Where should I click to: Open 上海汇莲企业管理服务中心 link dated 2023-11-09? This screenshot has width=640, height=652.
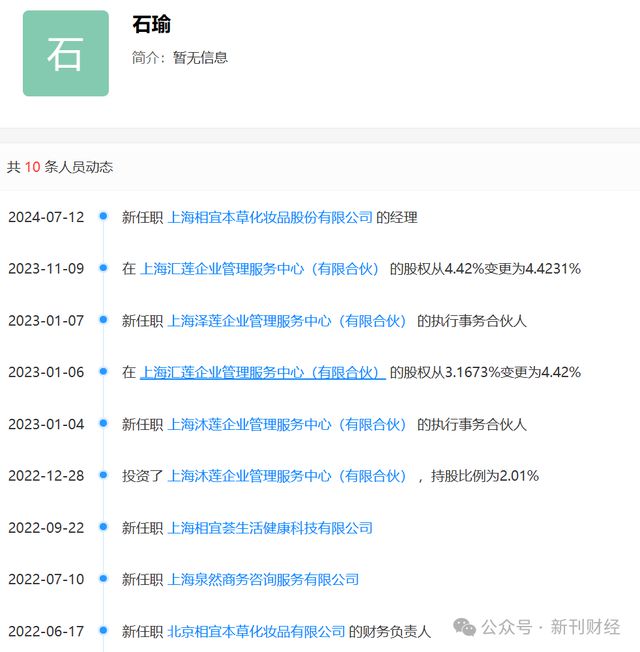coord(259,269)
